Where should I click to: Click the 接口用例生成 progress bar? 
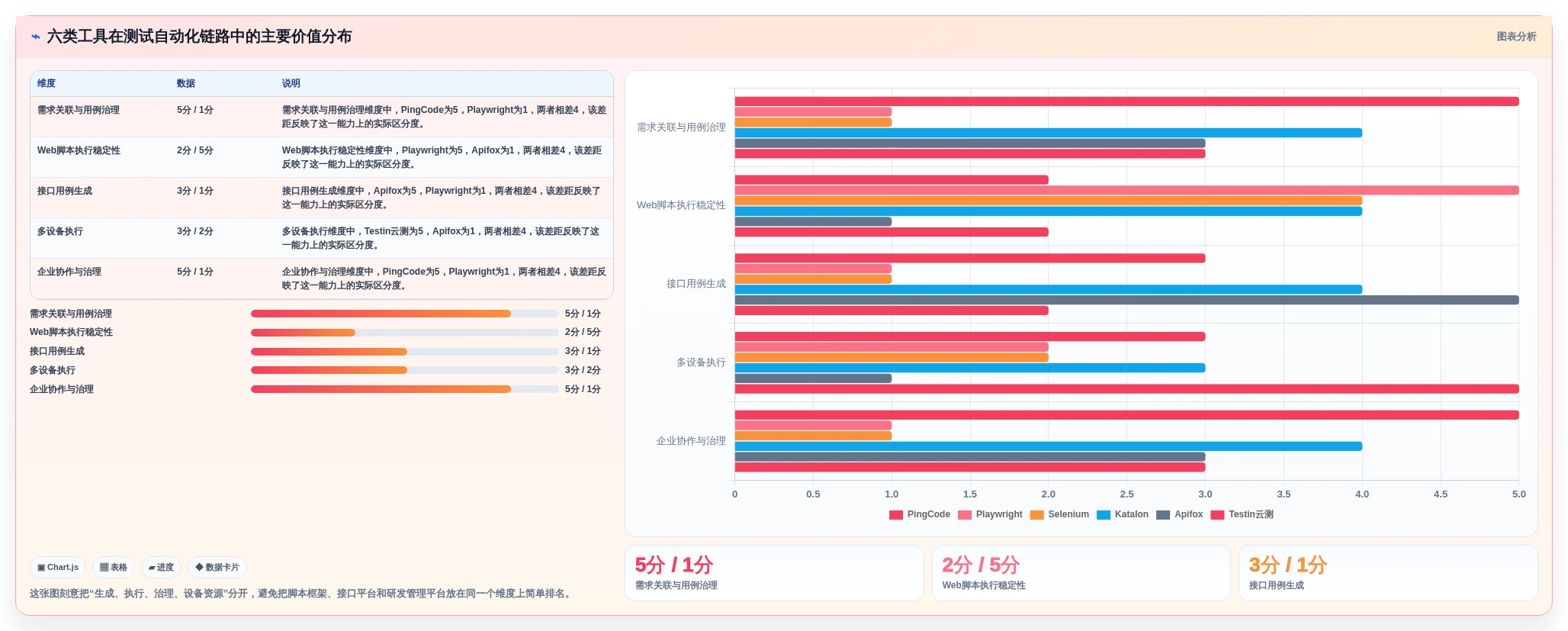405,352
